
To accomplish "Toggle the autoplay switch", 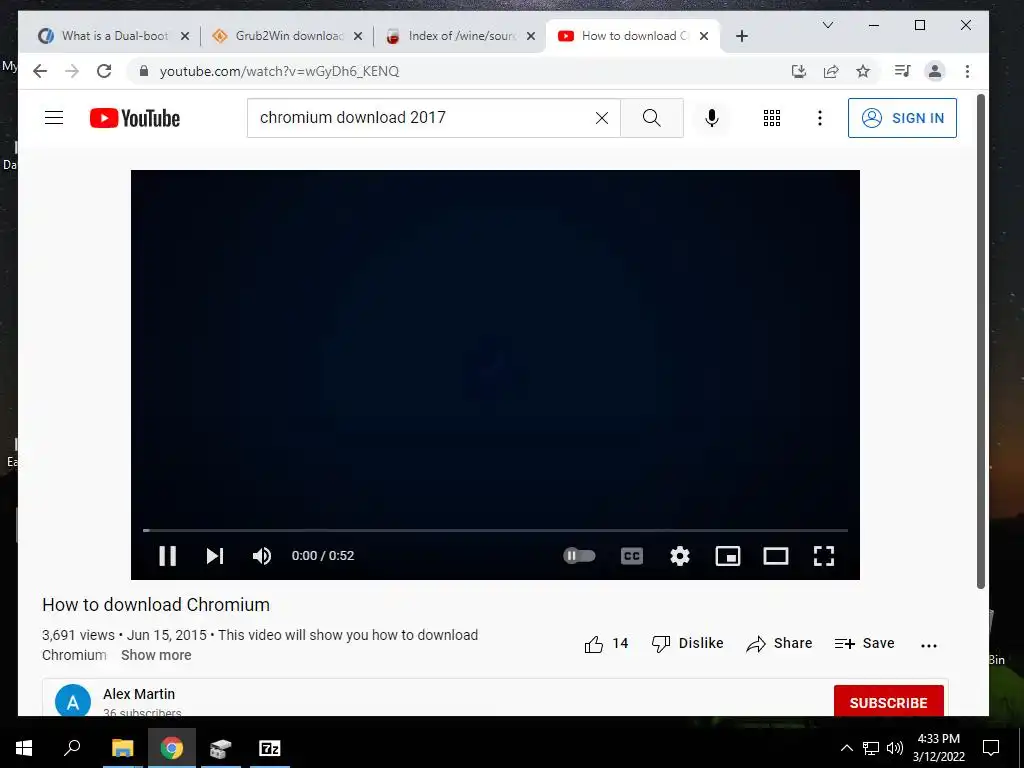I will [x=579, y=556].
